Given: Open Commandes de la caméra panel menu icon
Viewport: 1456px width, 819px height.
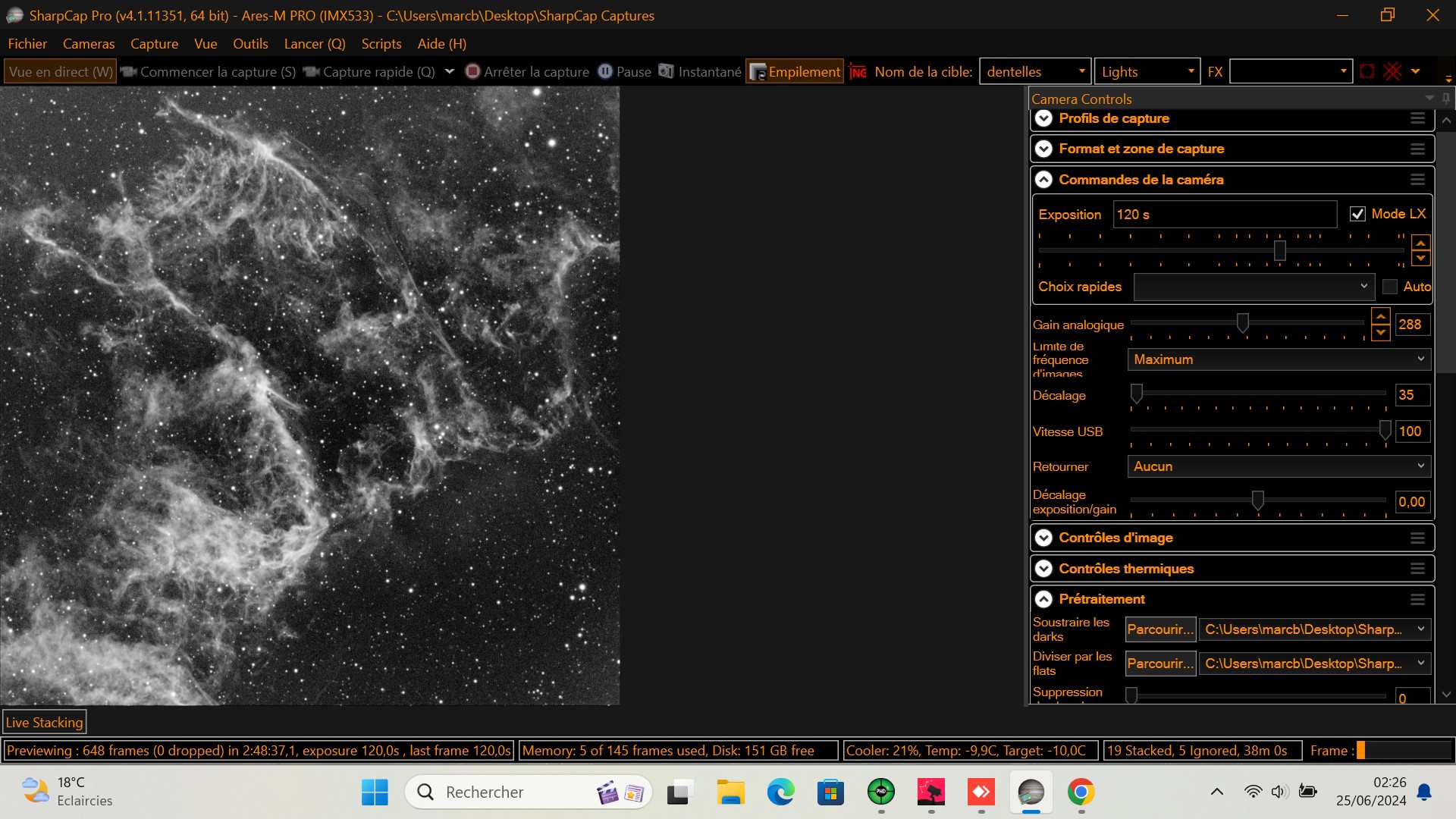Looking at the screenshot, I should [1417, 180].
